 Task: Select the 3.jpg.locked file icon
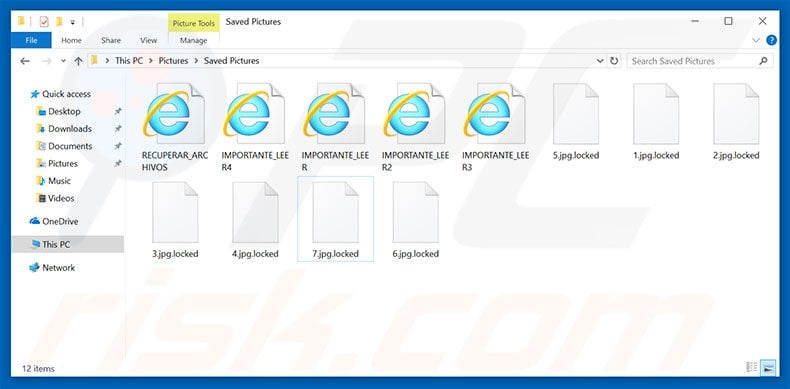175,213
